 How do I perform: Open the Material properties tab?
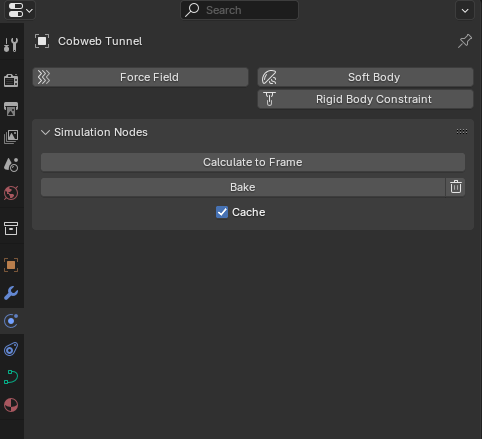point(11,405)
